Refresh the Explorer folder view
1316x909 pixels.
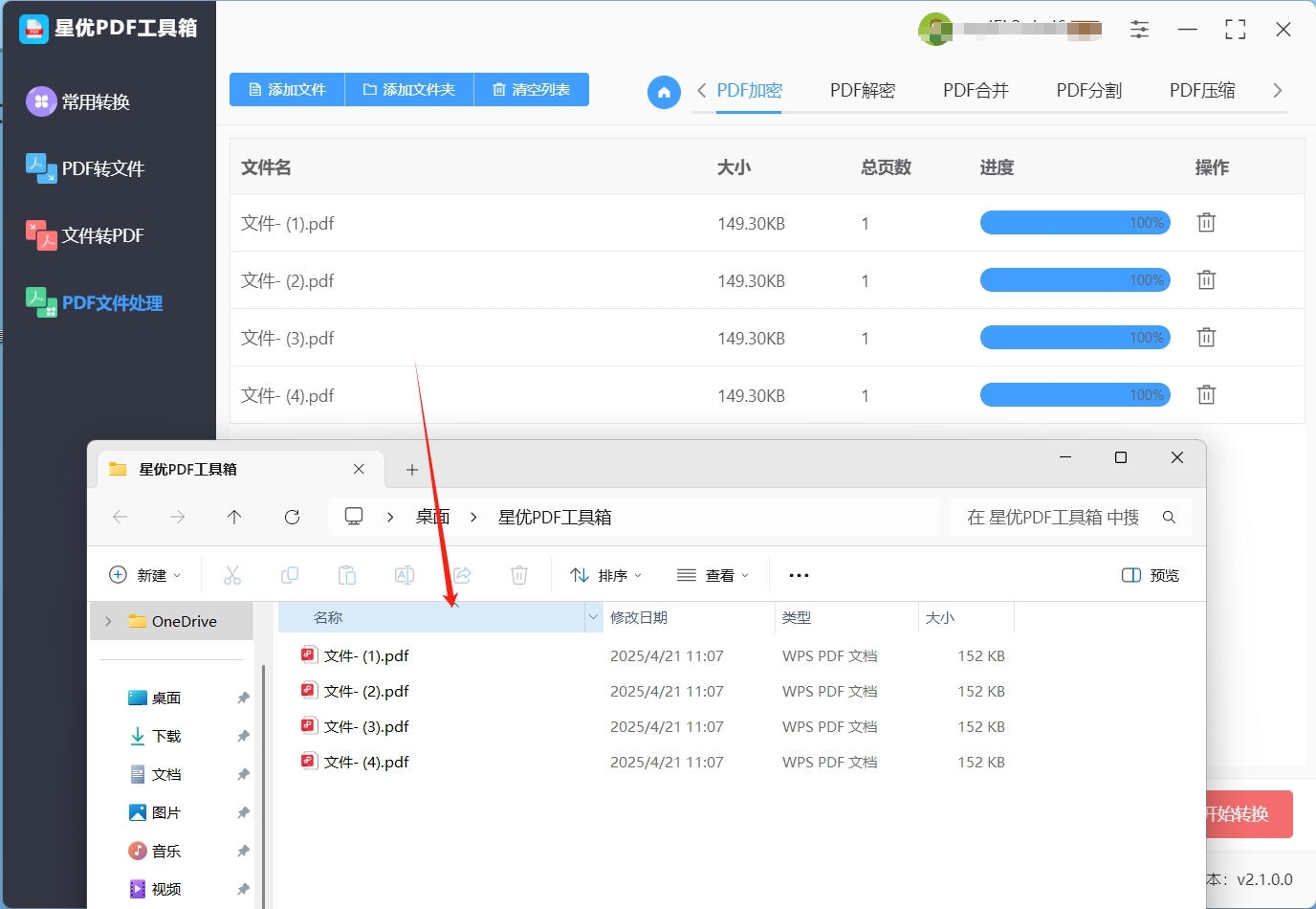[x=293, y=517]
